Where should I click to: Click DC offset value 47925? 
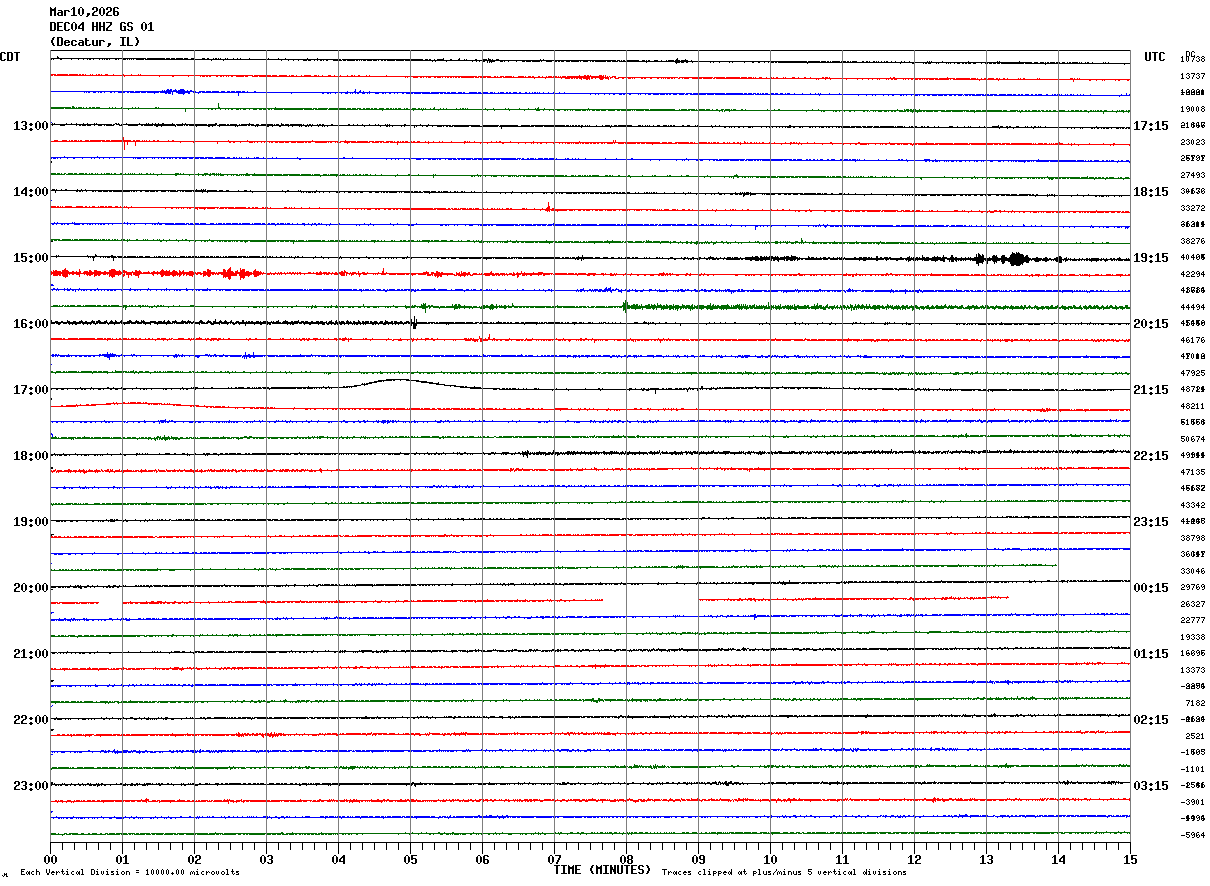click(1192, 374)
